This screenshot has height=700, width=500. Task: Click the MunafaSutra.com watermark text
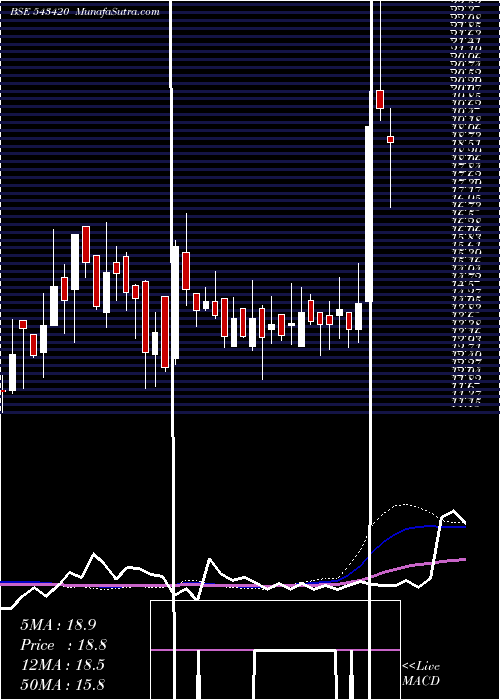(117, 12)
